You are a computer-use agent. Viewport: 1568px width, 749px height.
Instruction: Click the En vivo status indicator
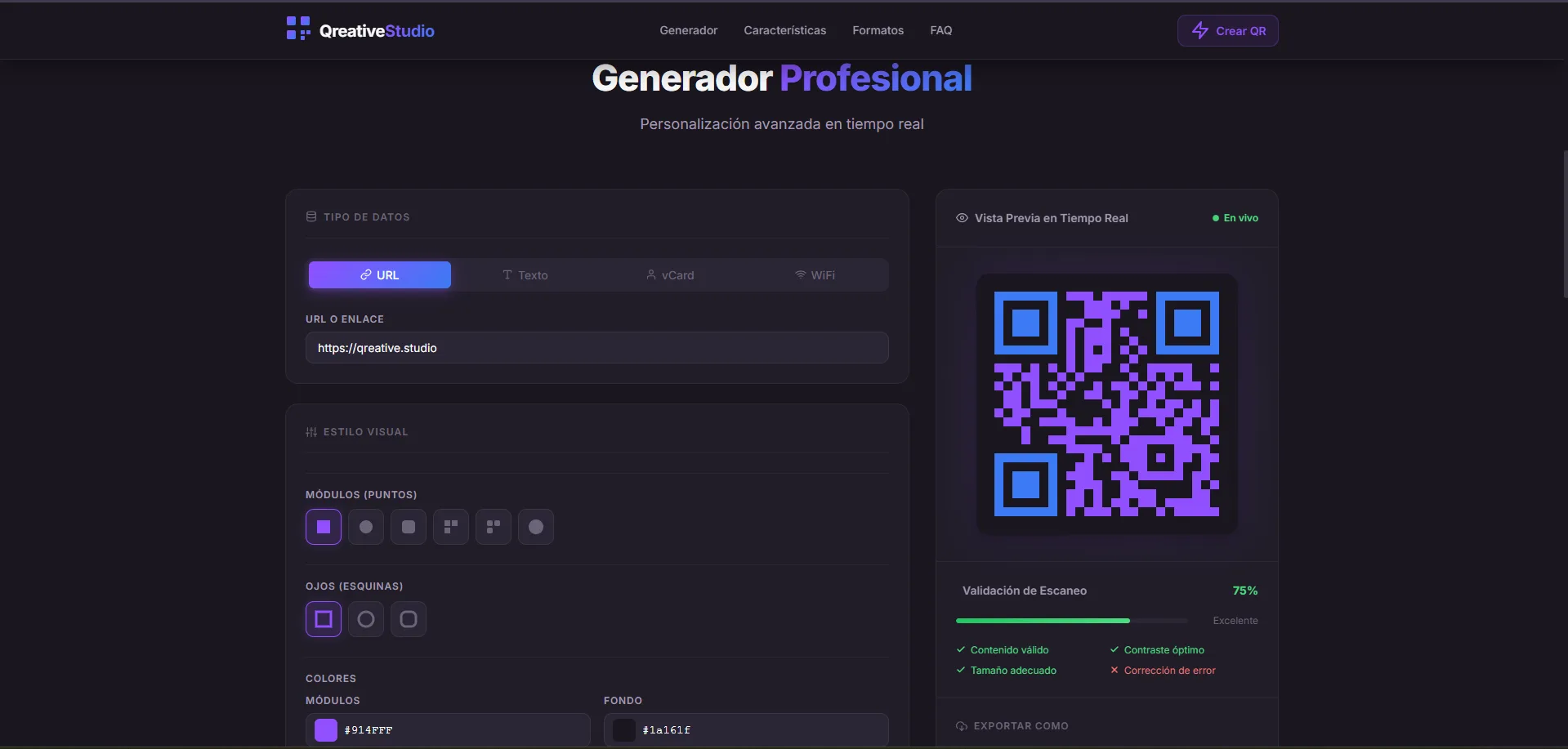coord(1235,218)
